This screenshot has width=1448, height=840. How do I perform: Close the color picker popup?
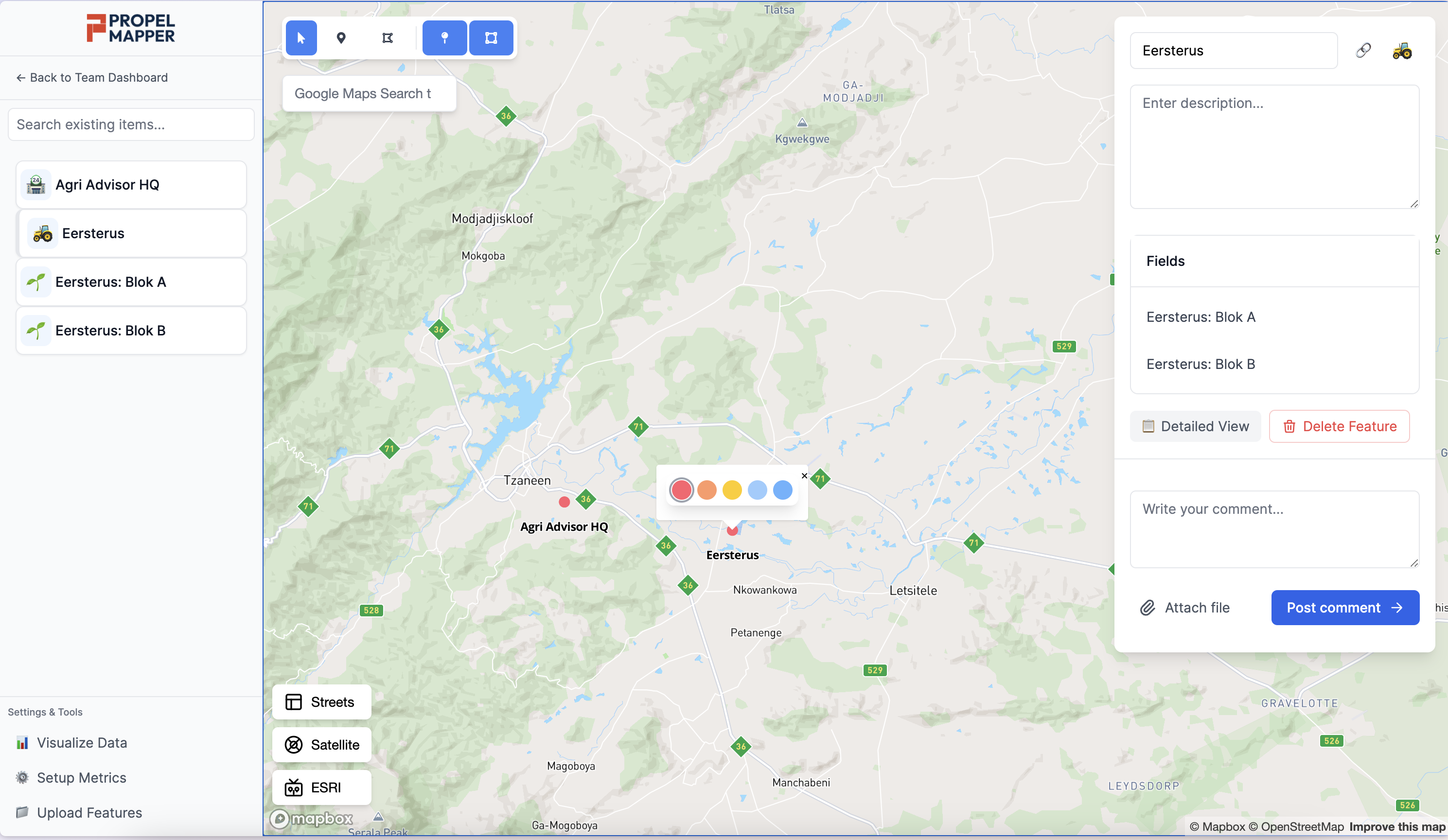click(804, 476)
